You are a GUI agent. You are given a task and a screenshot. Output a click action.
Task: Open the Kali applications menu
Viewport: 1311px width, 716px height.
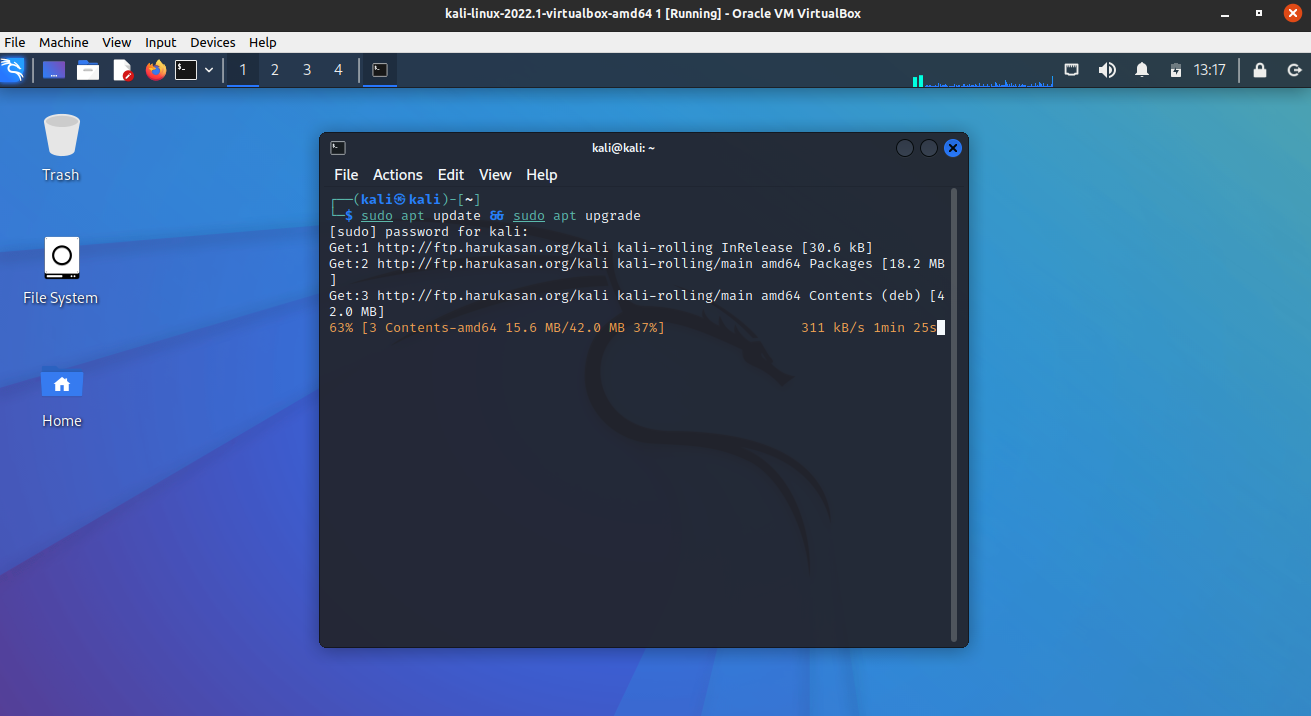coord(13,70)
